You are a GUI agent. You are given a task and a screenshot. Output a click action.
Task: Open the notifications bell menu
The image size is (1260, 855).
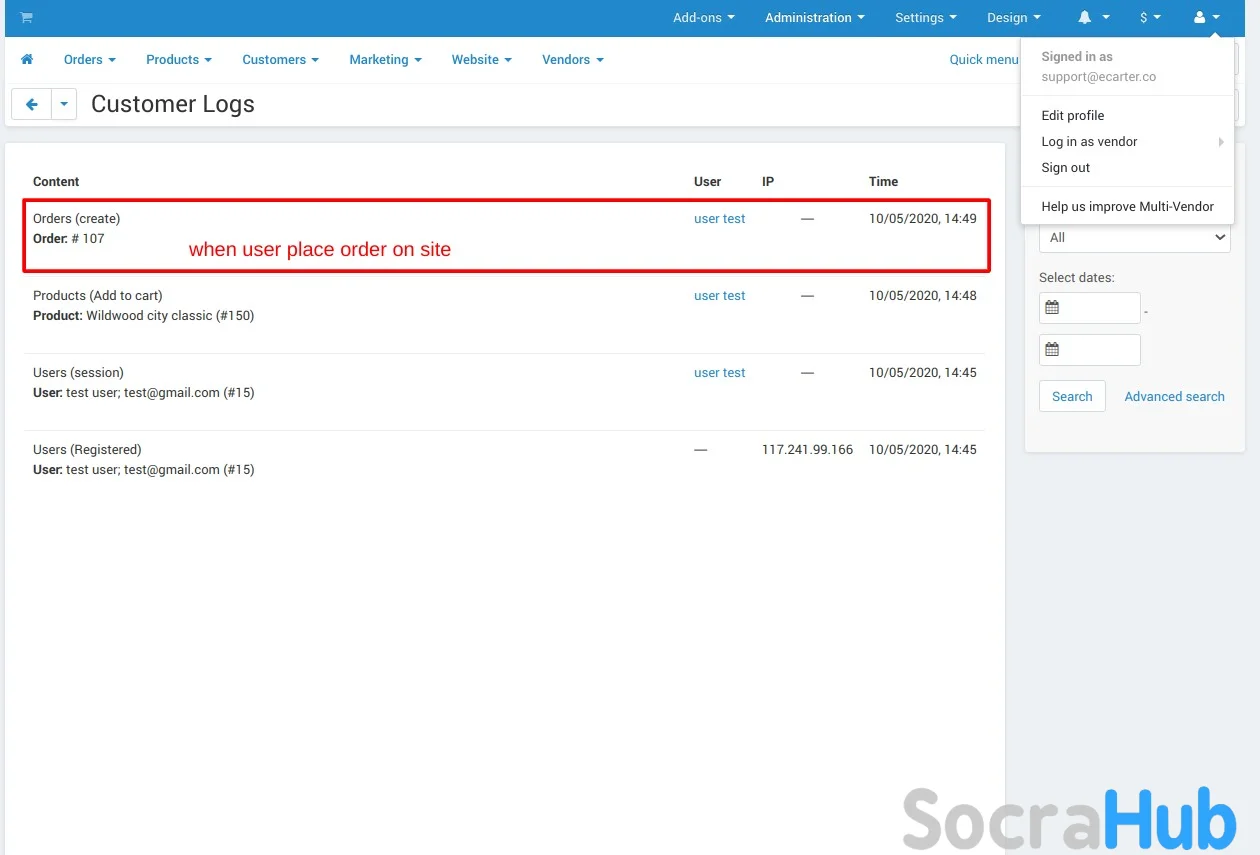click(x=1093, y=18)
